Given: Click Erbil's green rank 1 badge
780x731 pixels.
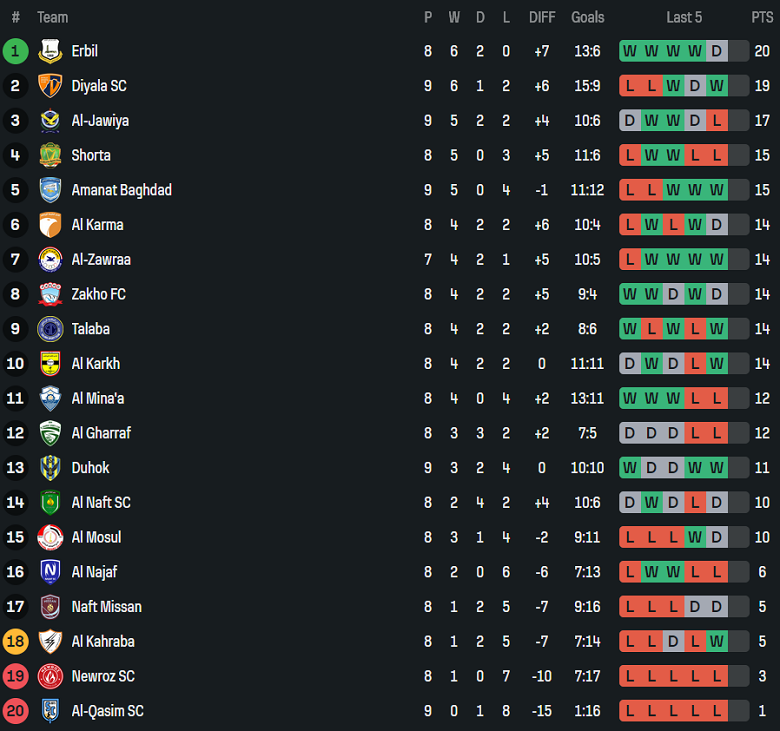Looking at the screenshot, I should coord(16,51).
